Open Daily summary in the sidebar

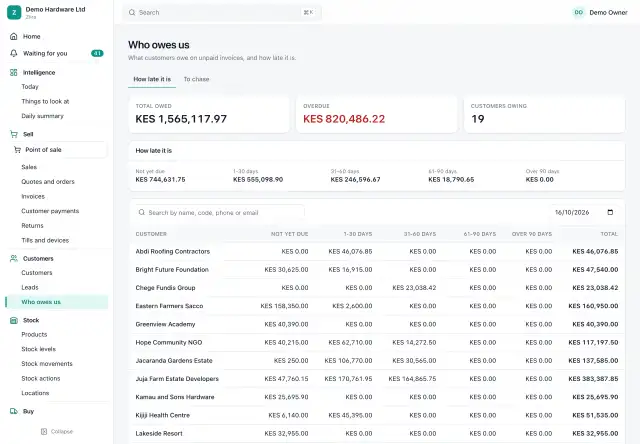(42, 116)
